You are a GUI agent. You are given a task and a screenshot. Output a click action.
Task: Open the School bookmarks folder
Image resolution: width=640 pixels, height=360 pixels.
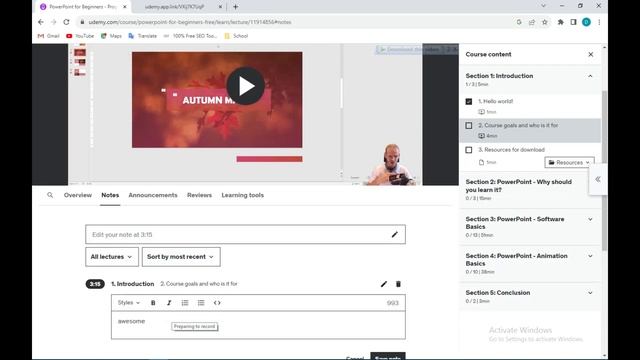point(236,36)
